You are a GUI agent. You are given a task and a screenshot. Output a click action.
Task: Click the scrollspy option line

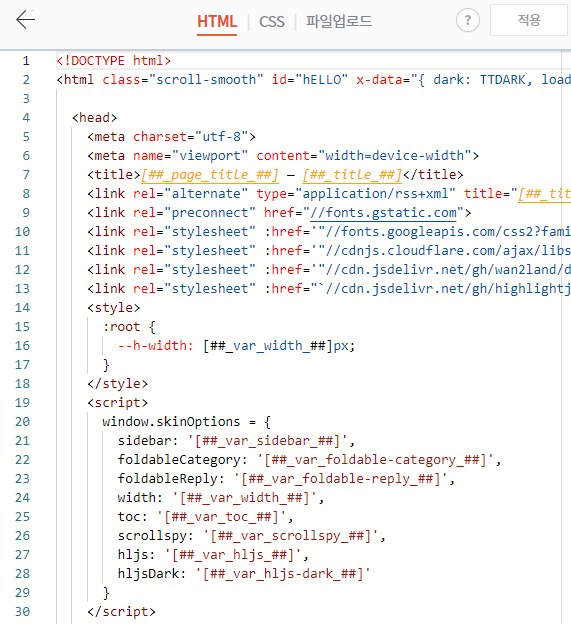(x=251, y=536)
